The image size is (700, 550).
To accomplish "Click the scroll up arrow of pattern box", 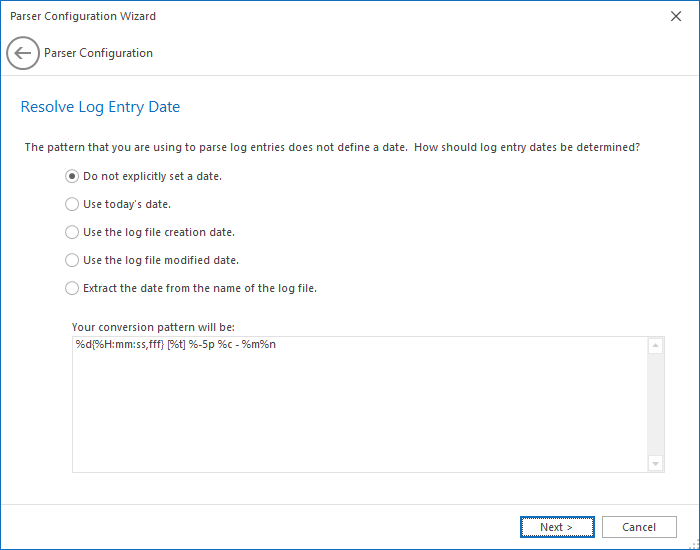I will coord(656,346).
